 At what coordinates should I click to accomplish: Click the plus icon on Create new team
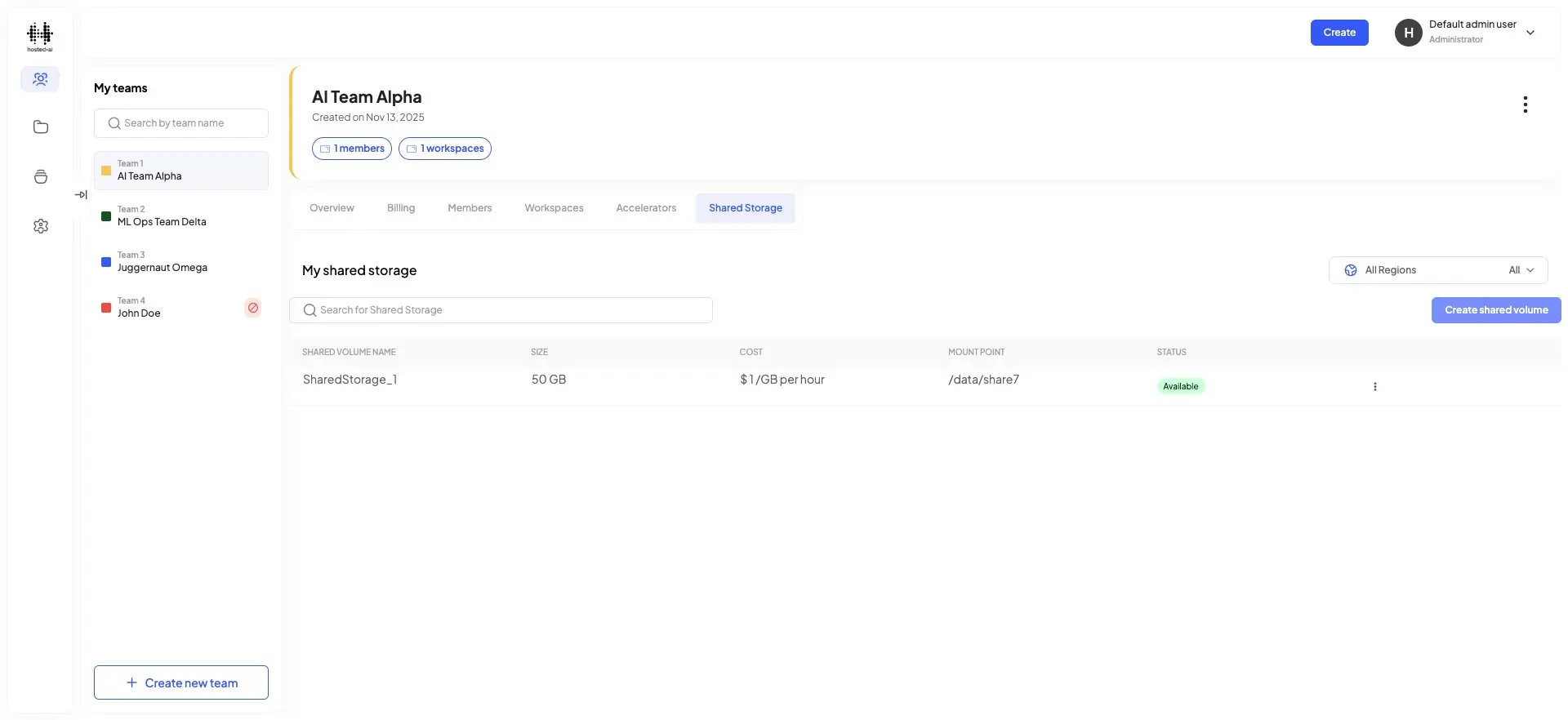[x=131, y=682]
